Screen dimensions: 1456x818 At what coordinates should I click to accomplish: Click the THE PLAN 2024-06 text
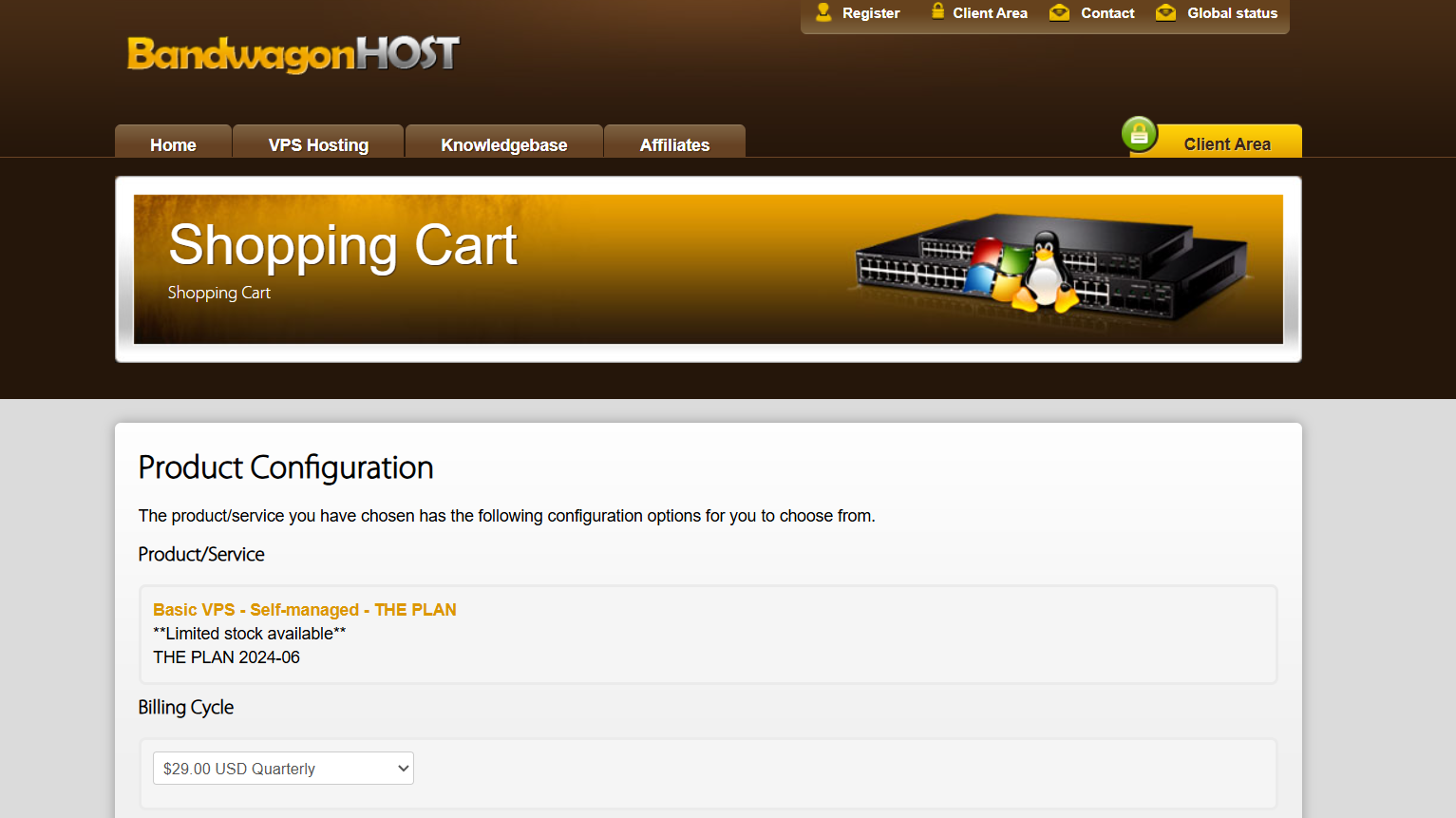(x=226, y=657)
